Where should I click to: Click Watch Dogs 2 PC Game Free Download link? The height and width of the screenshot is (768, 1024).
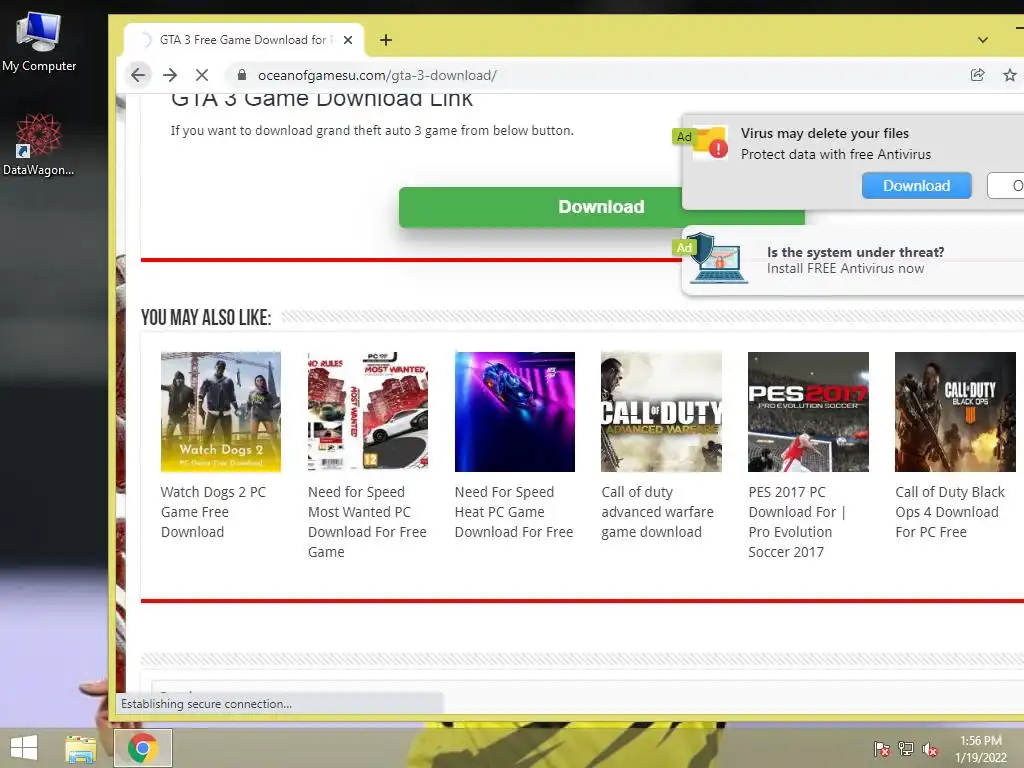click(213, 512)
